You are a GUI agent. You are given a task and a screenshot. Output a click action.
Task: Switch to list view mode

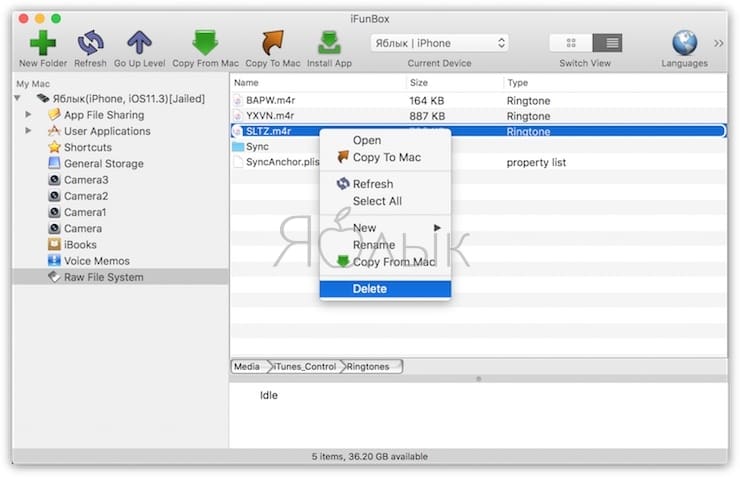click(608, 43)
